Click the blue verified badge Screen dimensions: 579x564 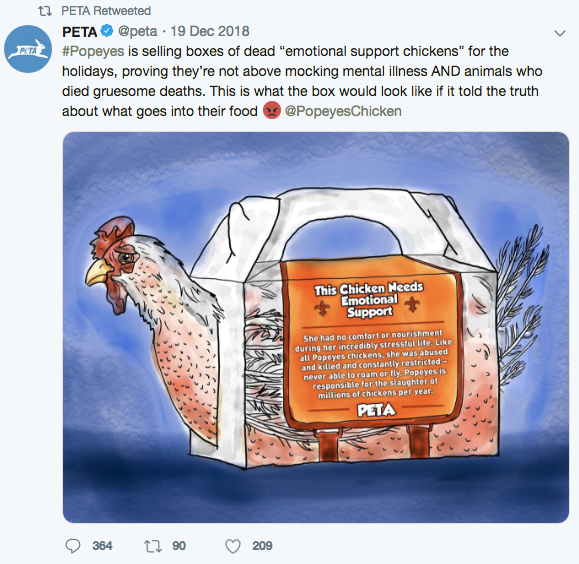coord(107,31)
